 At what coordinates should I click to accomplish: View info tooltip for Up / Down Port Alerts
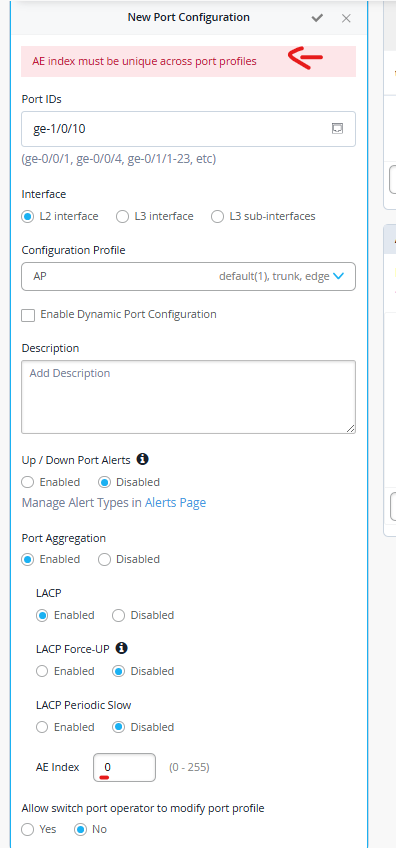[x=142, y=459]
